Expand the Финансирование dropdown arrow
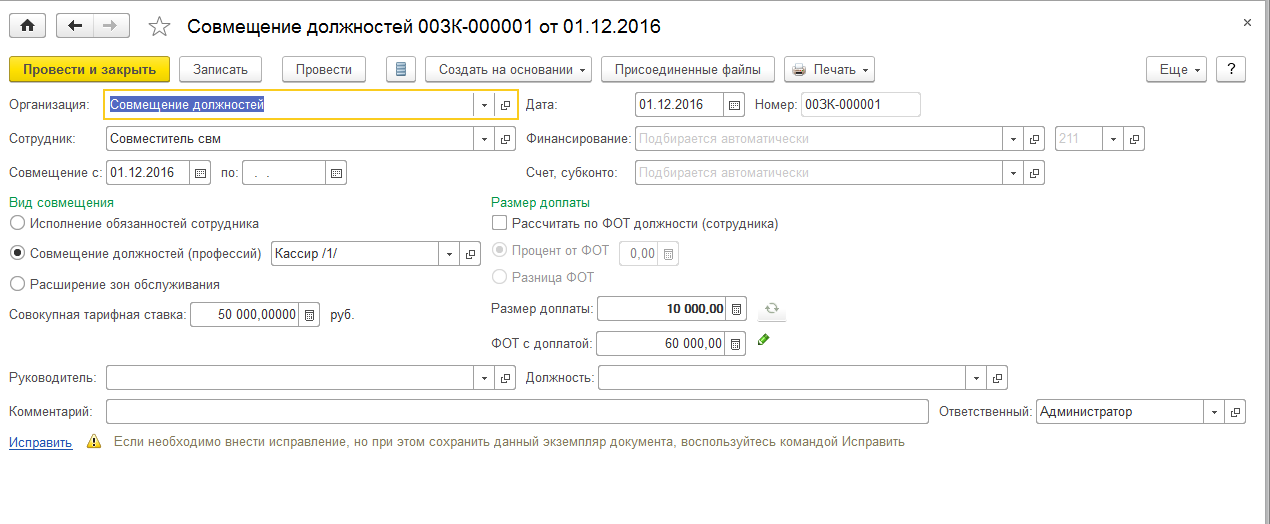Image resolution: width=1270 pixels, height=524 pixels. [x=1014, y=139]
